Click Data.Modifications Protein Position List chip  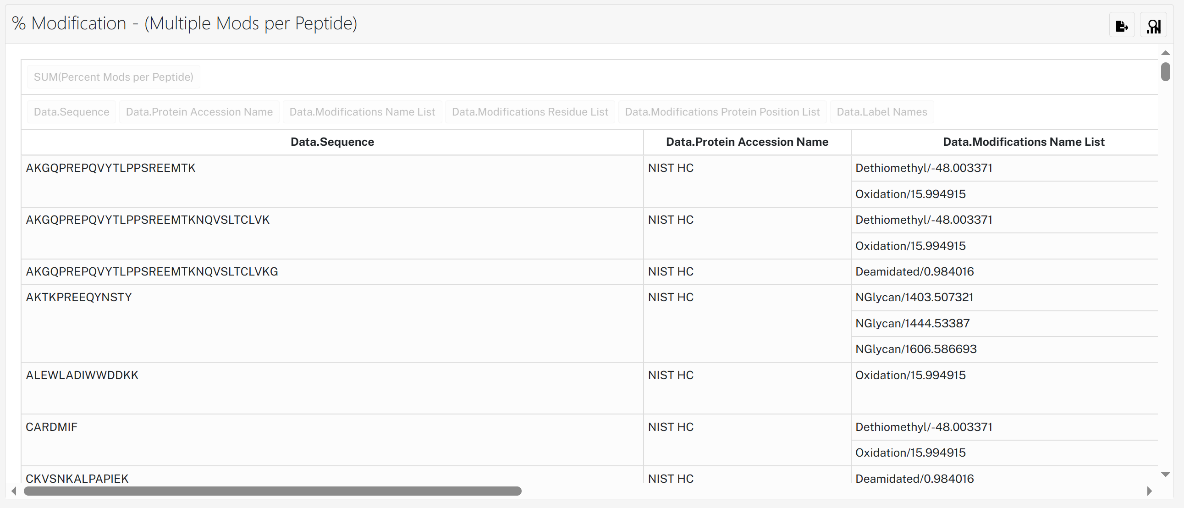(x=723, y=112)
